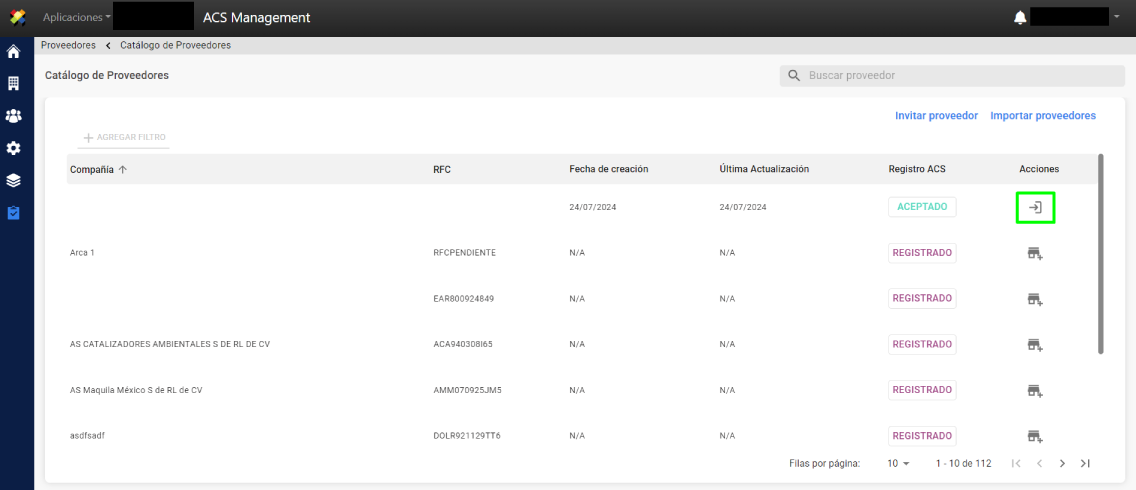The image size is (1136, 490).
Task: Open the users group sidebar icon
Action: (x=13, y=116)
